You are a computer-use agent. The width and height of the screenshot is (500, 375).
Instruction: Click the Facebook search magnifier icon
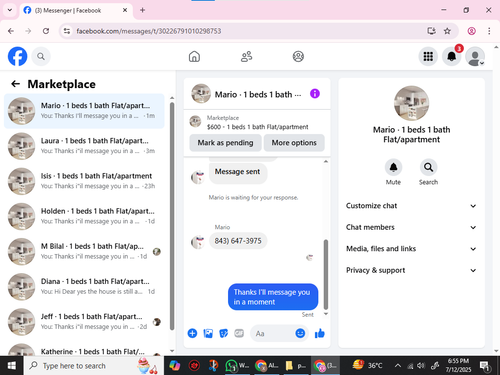coord(41,56)
